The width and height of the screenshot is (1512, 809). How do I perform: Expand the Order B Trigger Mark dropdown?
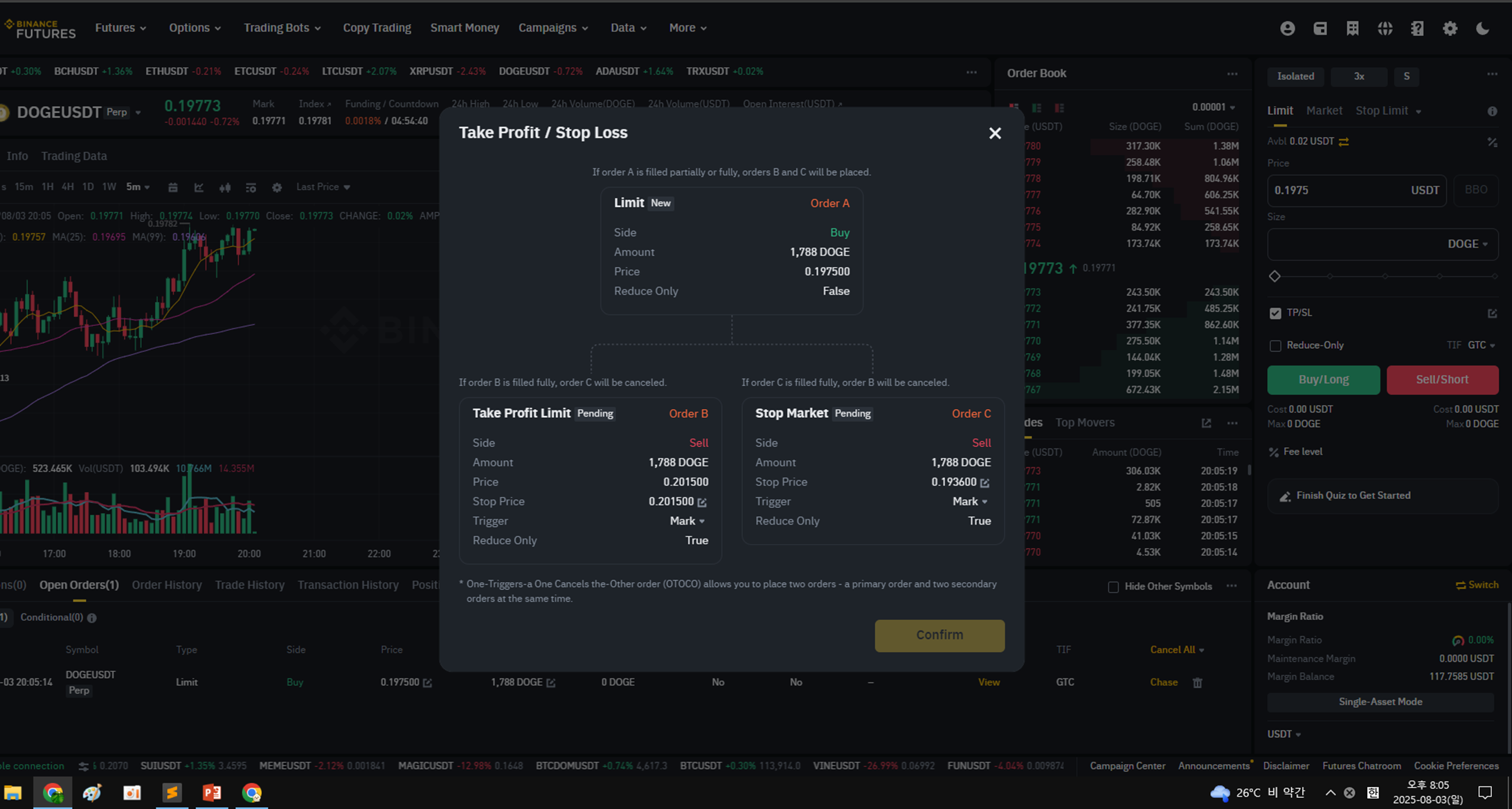pos(687,521)
